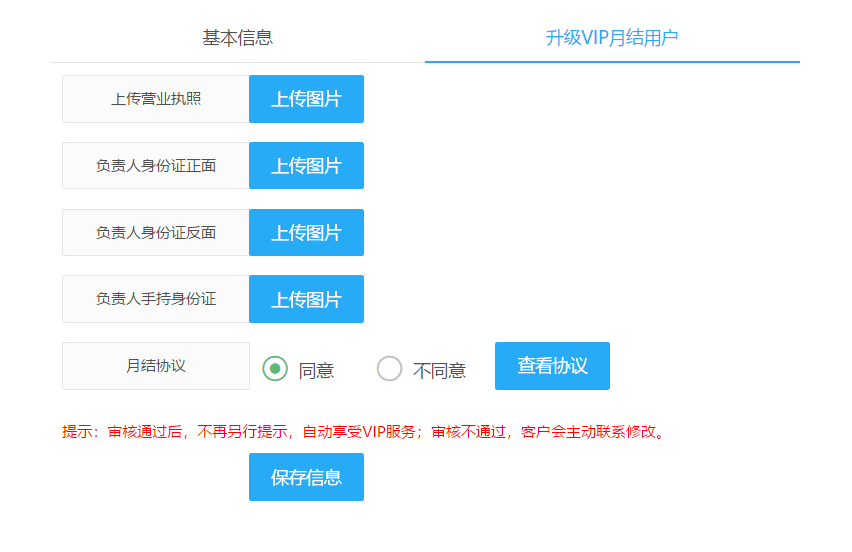Click the 上传营业执照 label box

click(x=156, y=99)
